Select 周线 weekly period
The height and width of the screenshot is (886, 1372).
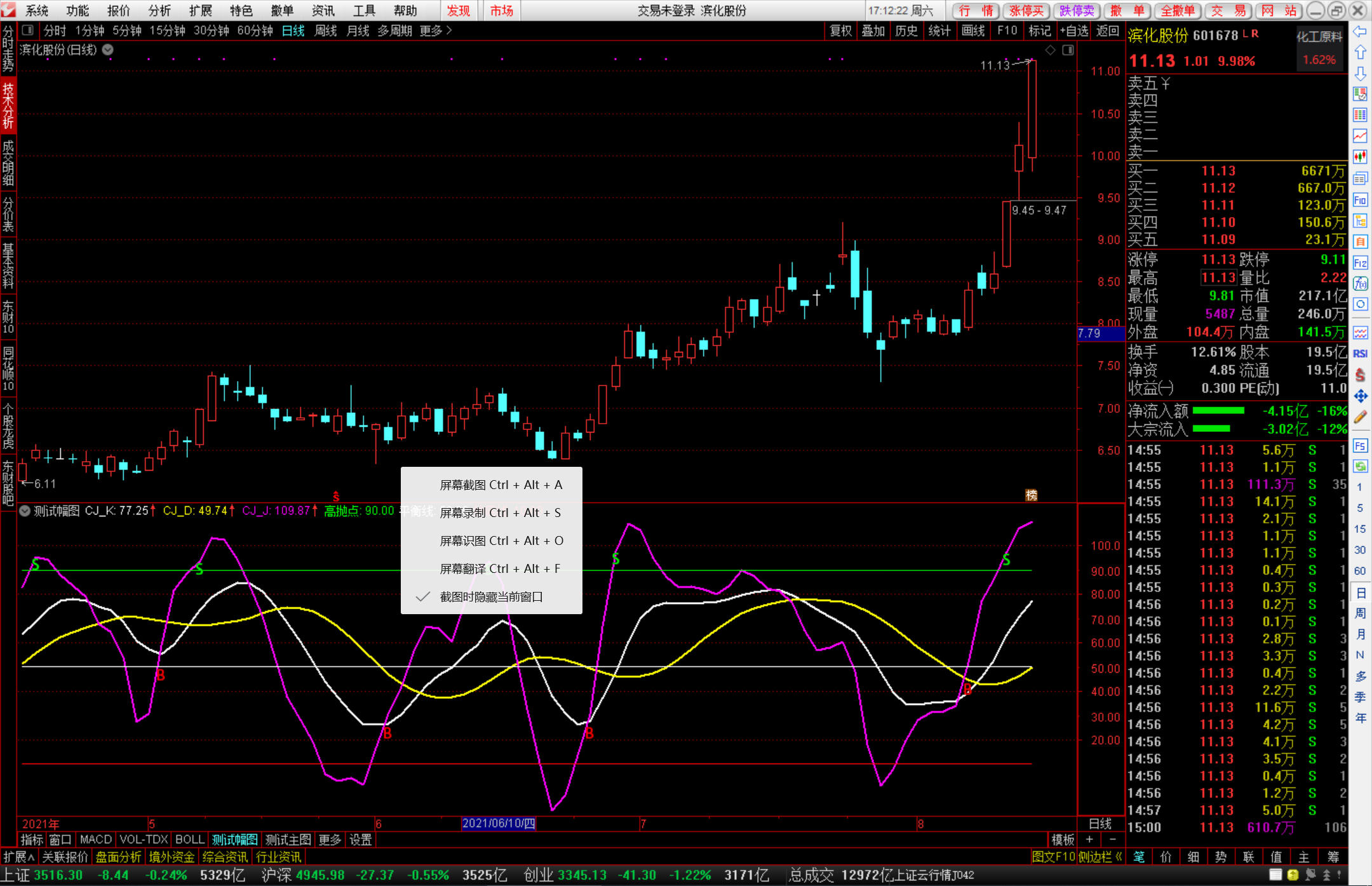326,30
